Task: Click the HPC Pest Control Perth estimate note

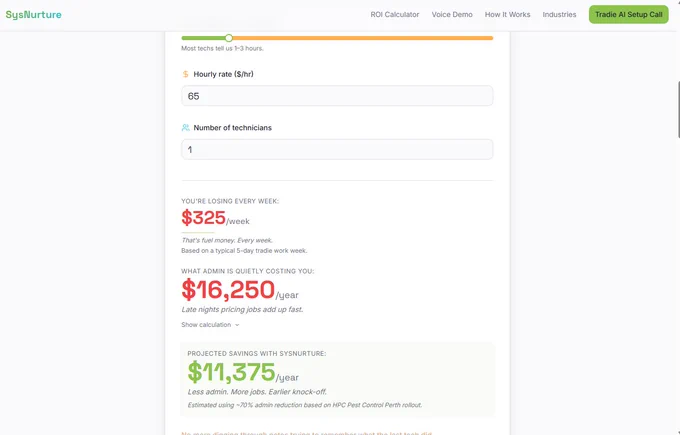Action: [304, 405]
